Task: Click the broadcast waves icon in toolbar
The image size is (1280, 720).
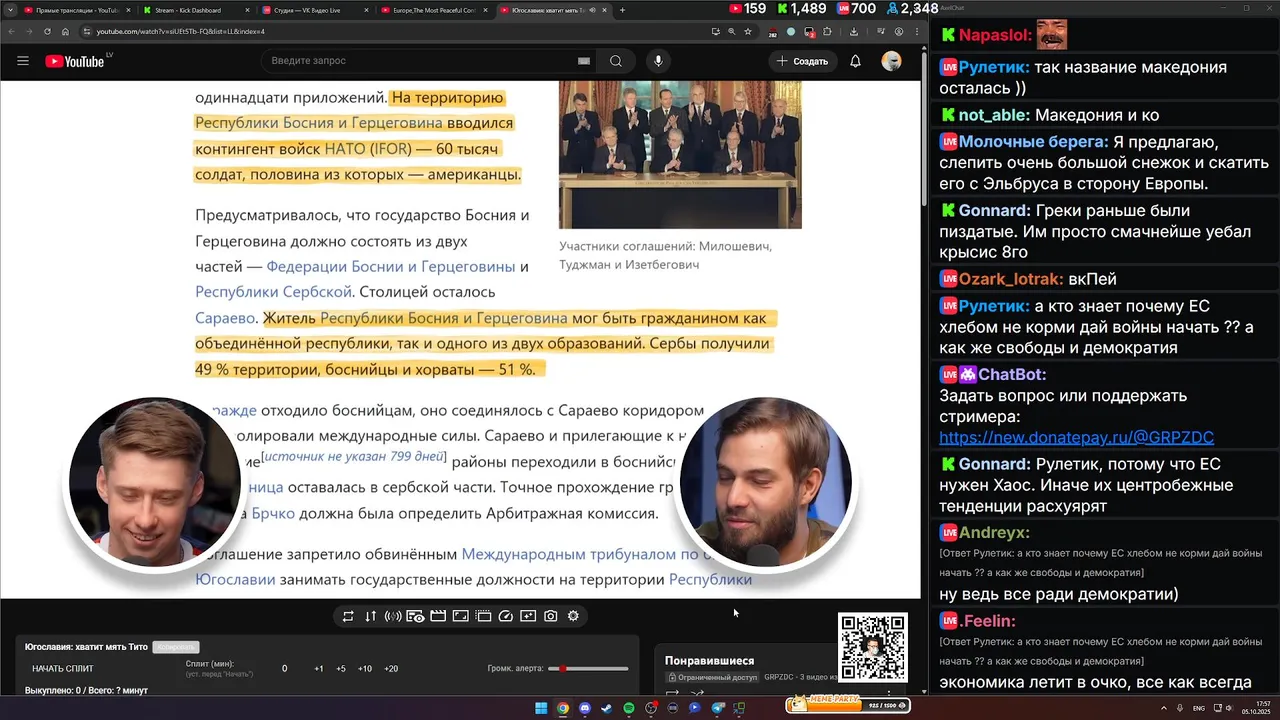Action: (x=392, y=616)
